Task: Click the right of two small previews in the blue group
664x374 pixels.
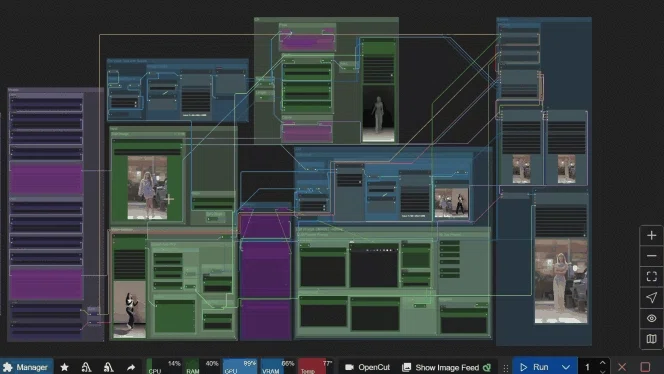Action: (x=567, y=169)
